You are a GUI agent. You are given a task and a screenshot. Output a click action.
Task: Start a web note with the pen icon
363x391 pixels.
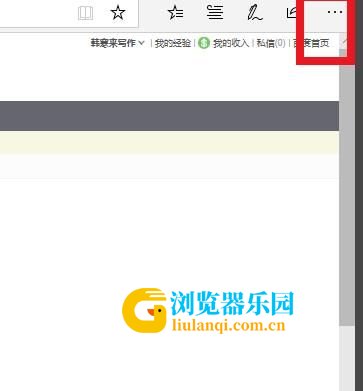(x=255, y=13)
